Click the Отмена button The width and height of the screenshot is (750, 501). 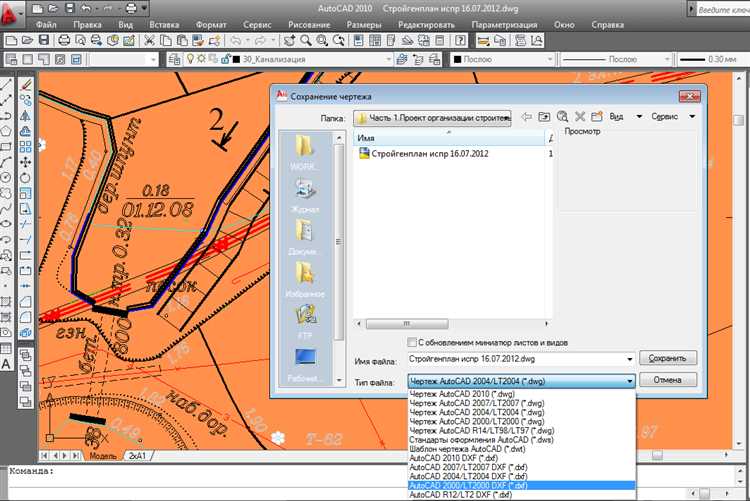coord(668,380)
